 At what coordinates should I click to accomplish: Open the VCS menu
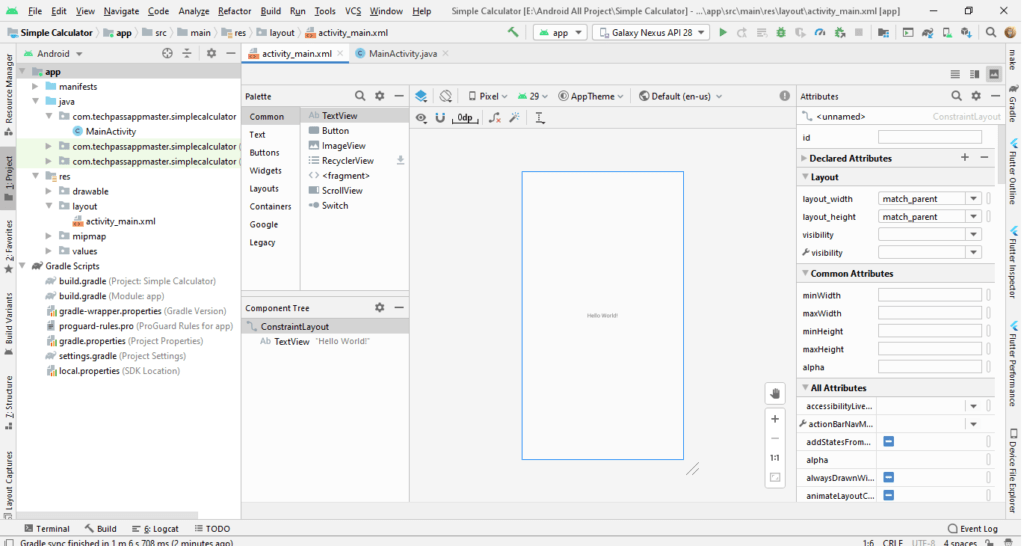[x=353, y=11]
